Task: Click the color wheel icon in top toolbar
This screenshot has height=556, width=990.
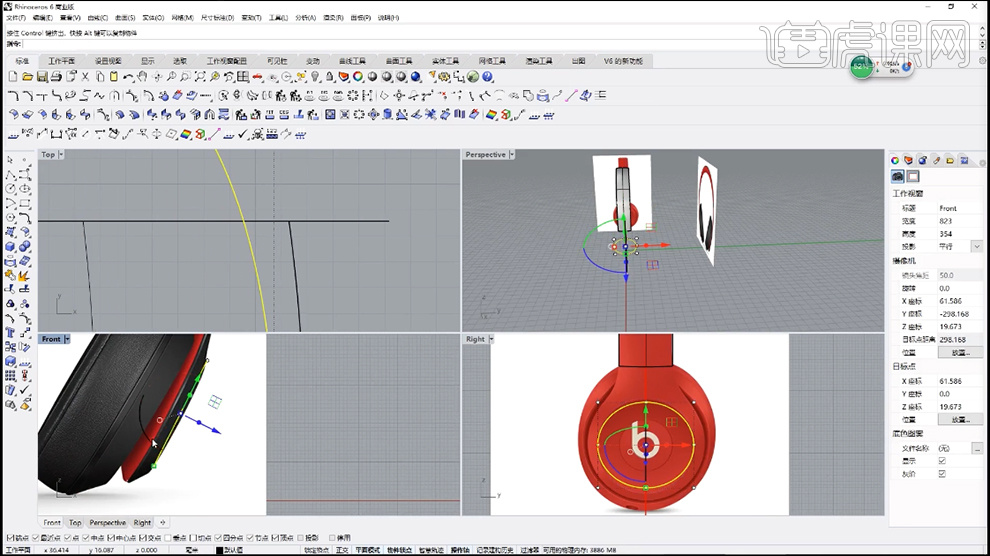Action: click(x=358, y=76)
